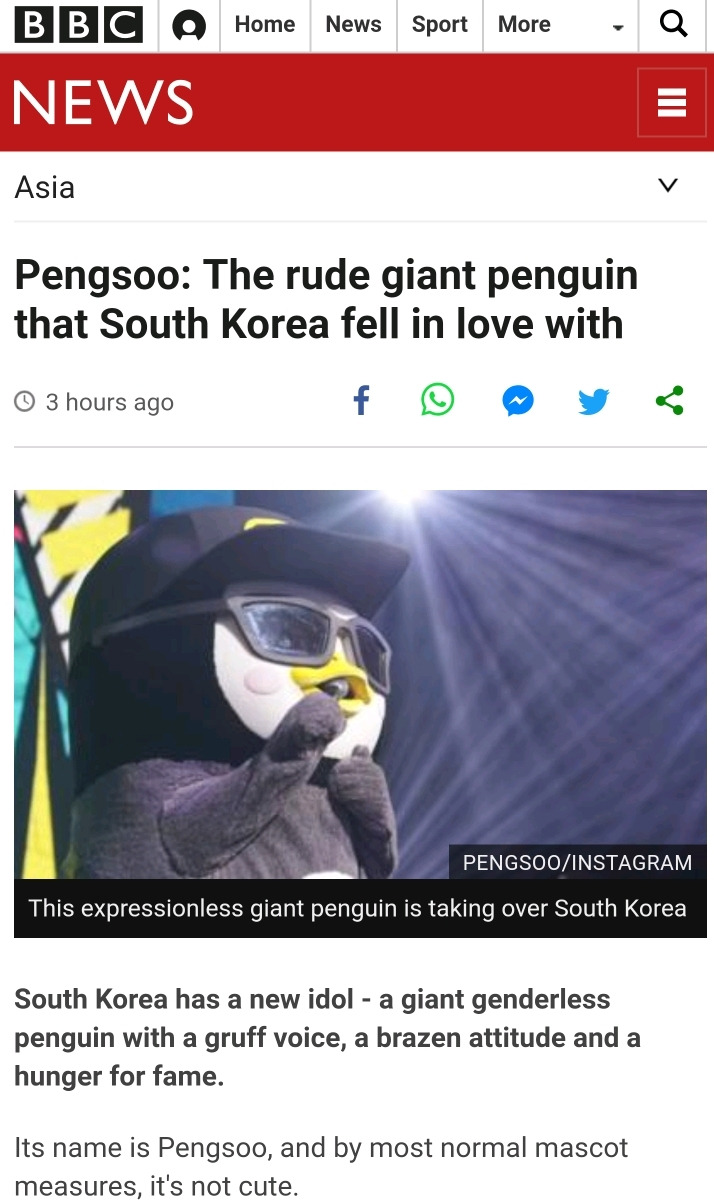
Task: Share article on Facebook
Action: [x=361, y=401]
